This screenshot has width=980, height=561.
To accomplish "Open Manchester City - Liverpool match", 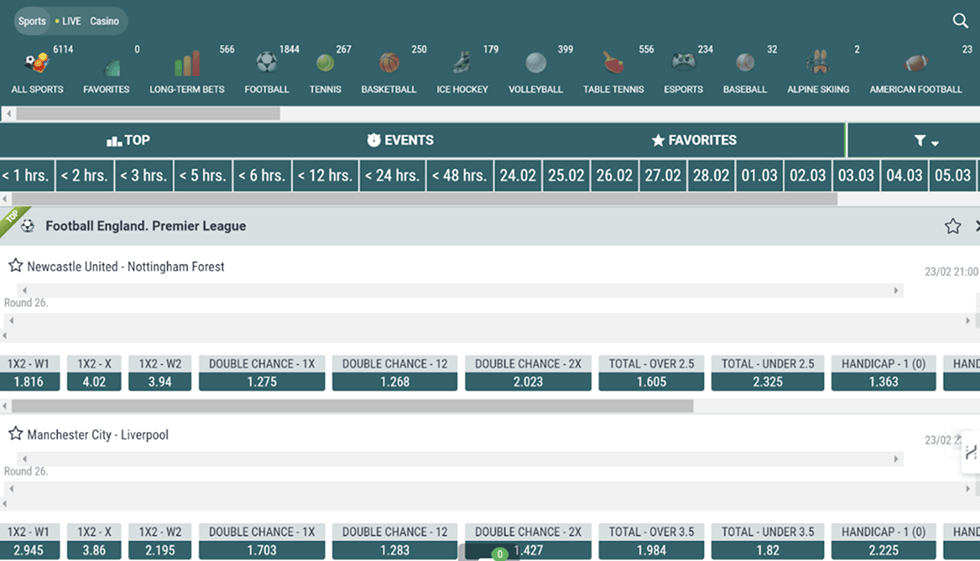I will [98, 435].
